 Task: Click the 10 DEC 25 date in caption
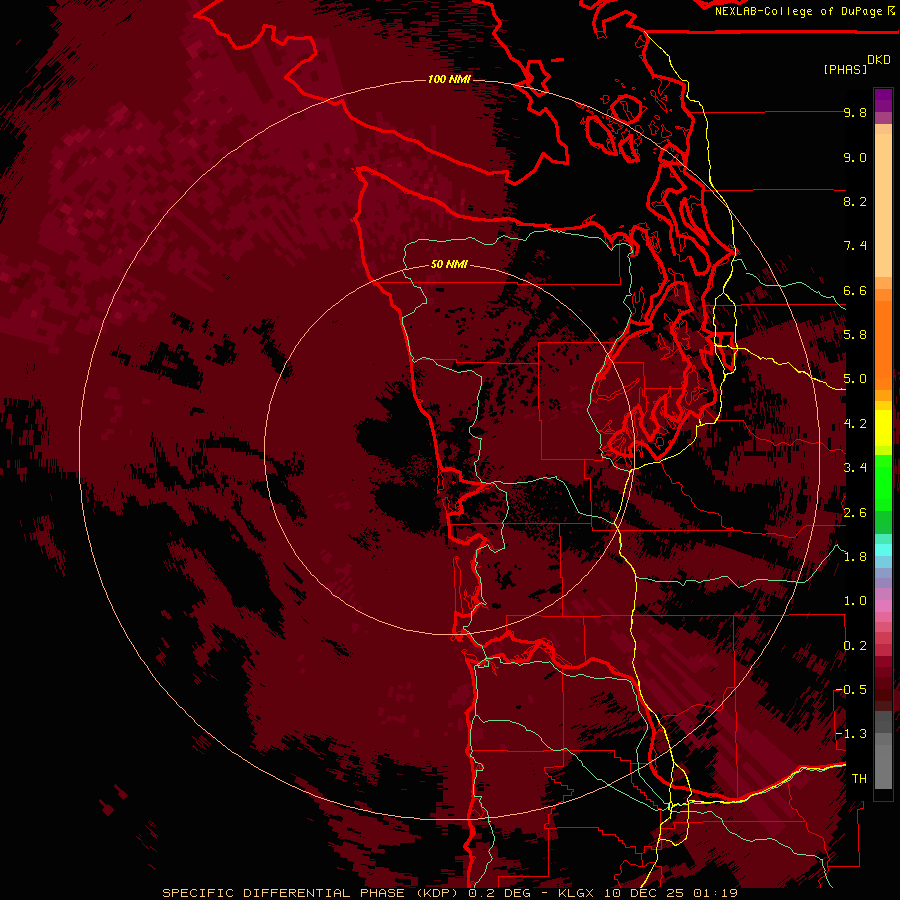(x=644, y=893)
